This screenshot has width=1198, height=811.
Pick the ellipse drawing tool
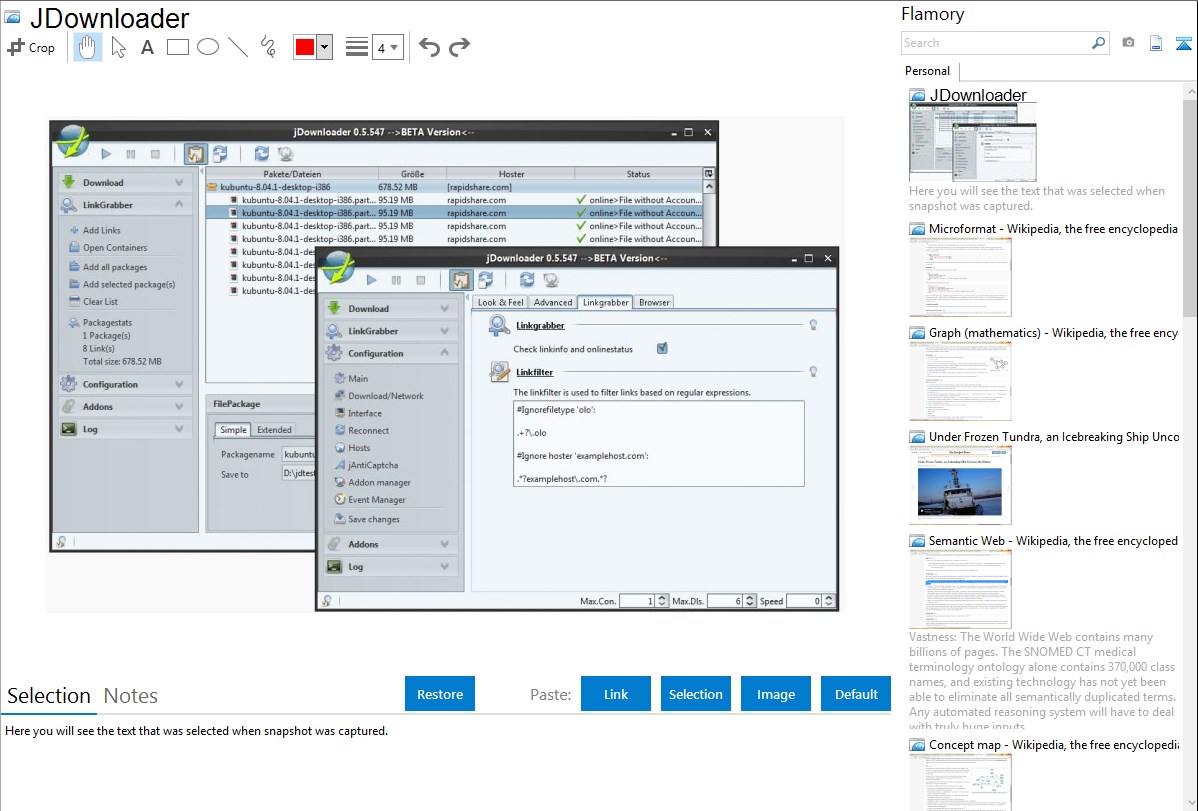click(x=208, y=47)
